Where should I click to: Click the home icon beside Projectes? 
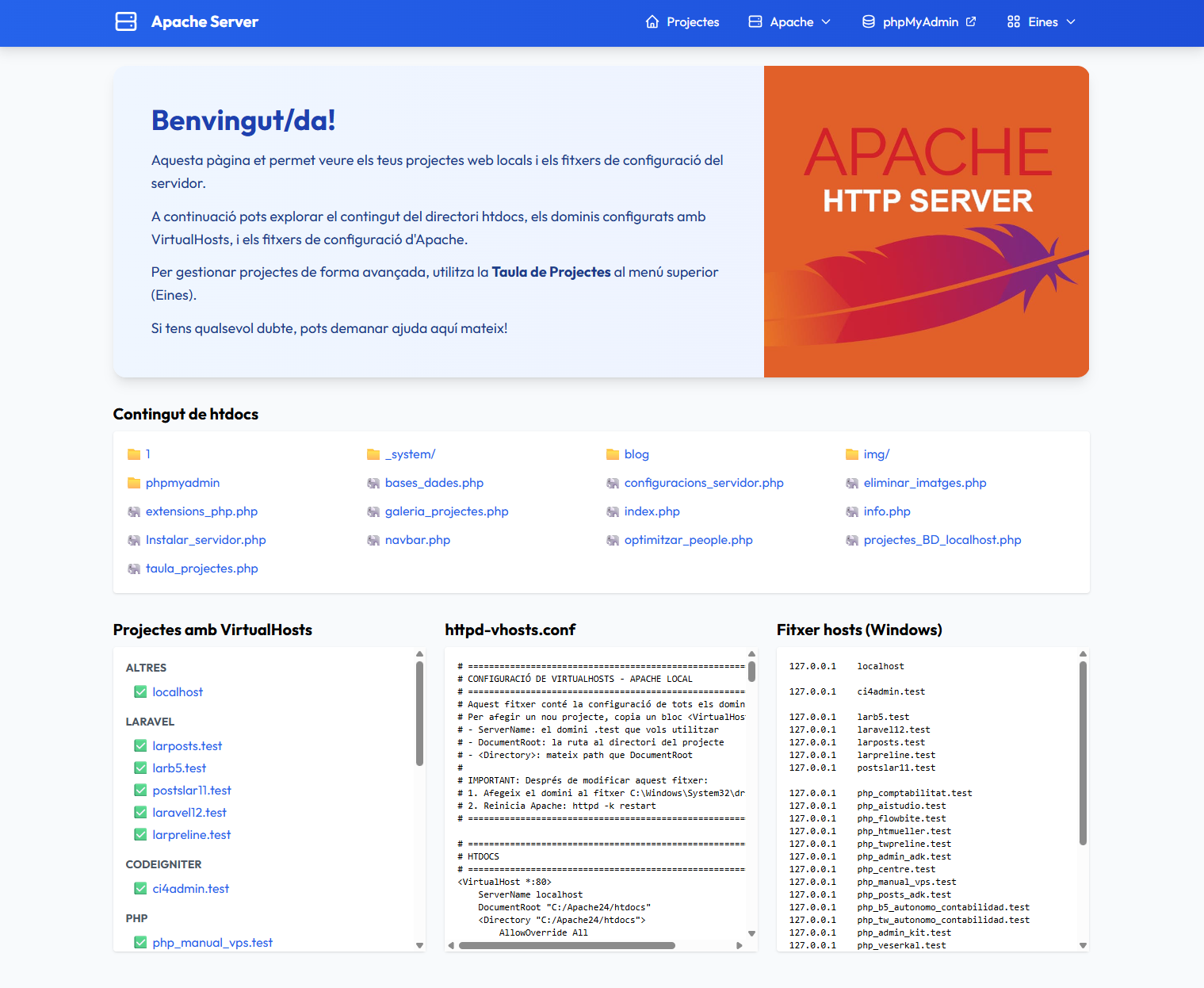pos(652,21)
